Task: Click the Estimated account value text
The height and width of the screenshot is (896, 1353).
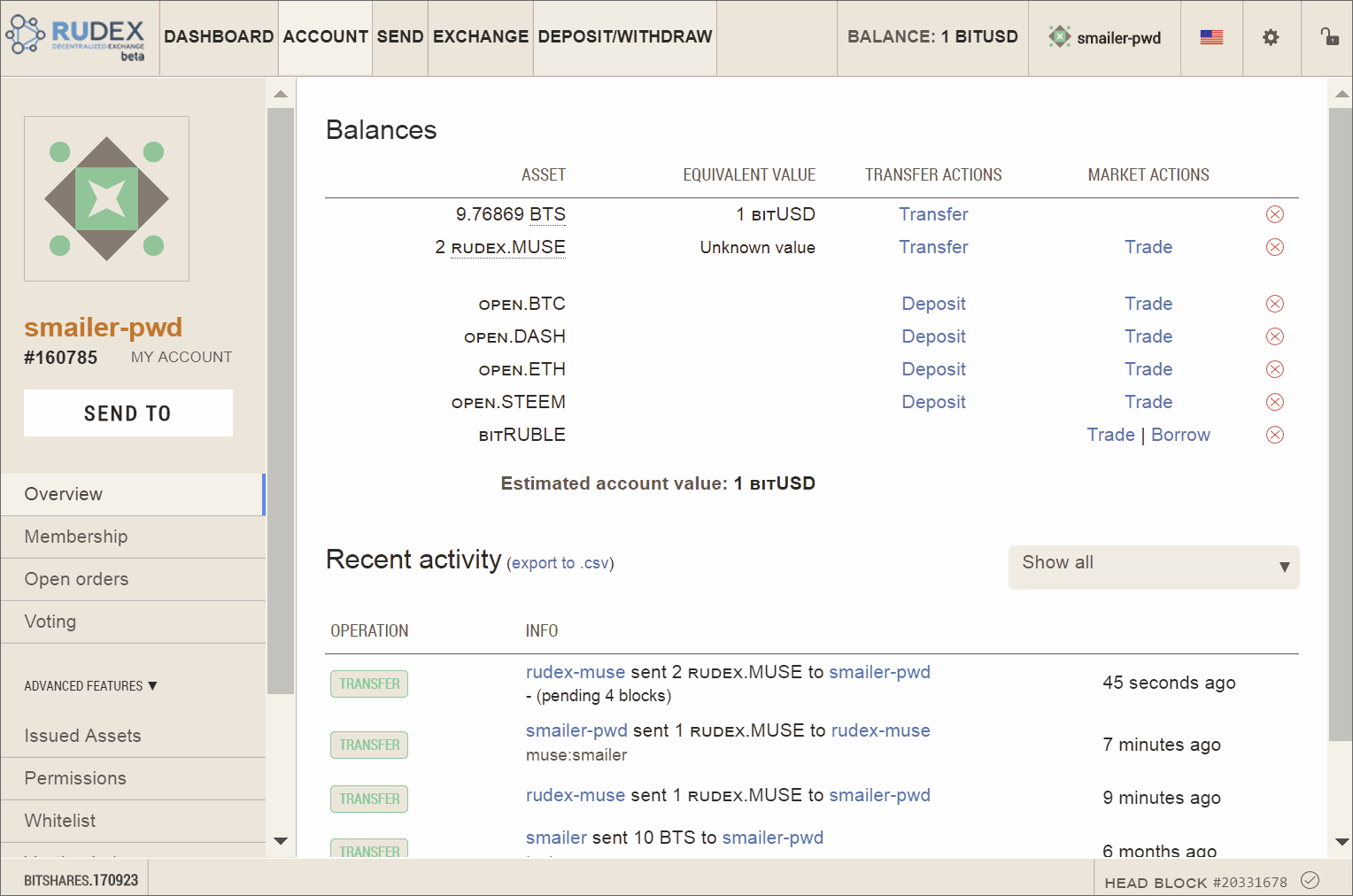Action: point(658,483)
